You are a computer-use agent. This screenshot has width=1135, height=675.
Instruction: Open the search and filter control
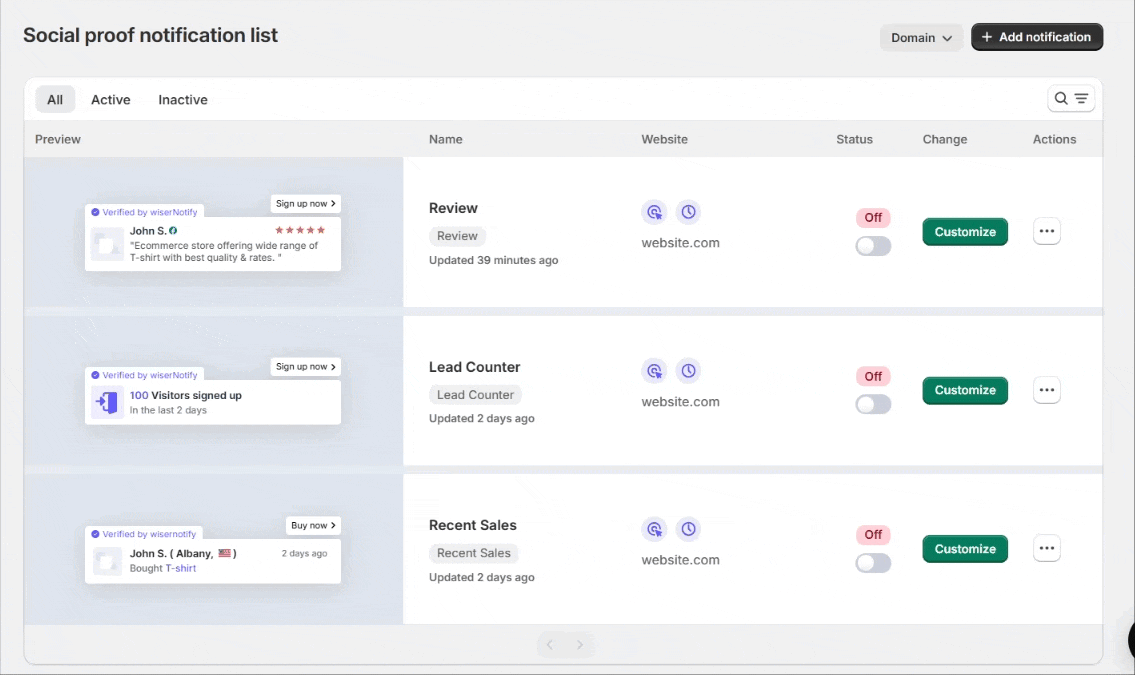(x=1071, y=98)
